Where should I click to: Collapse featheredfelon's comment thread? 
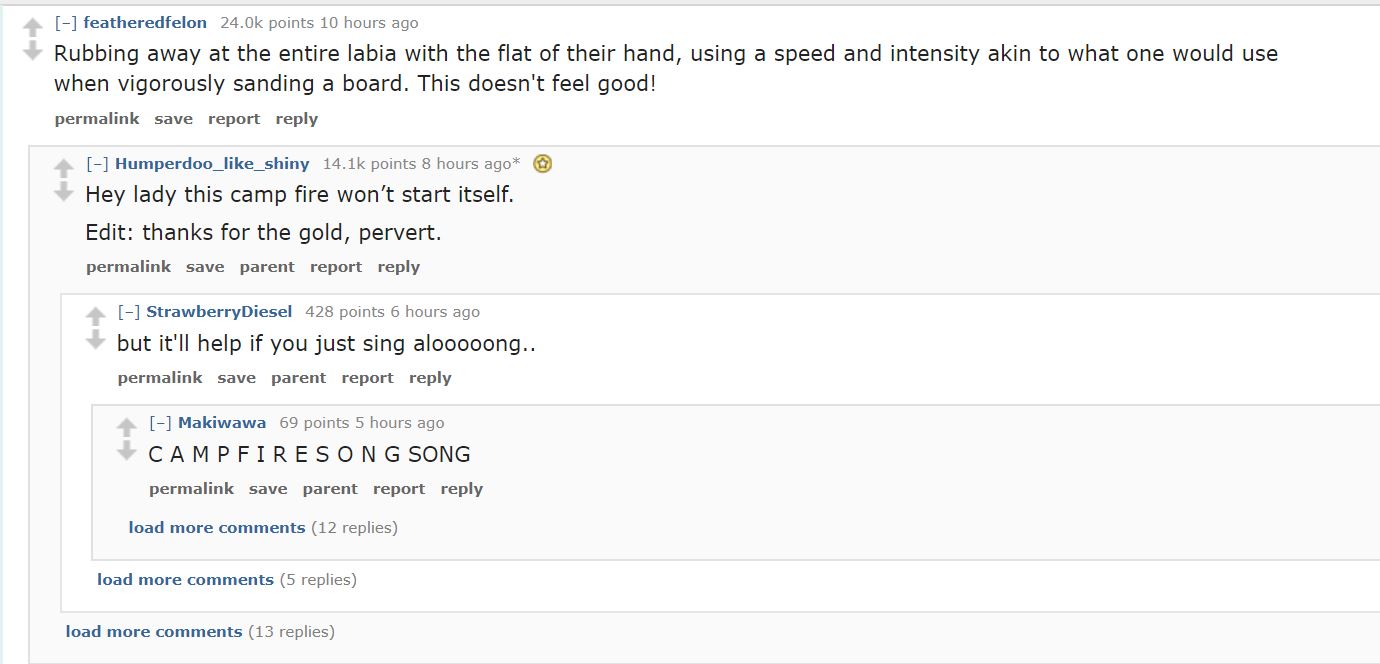66,22
